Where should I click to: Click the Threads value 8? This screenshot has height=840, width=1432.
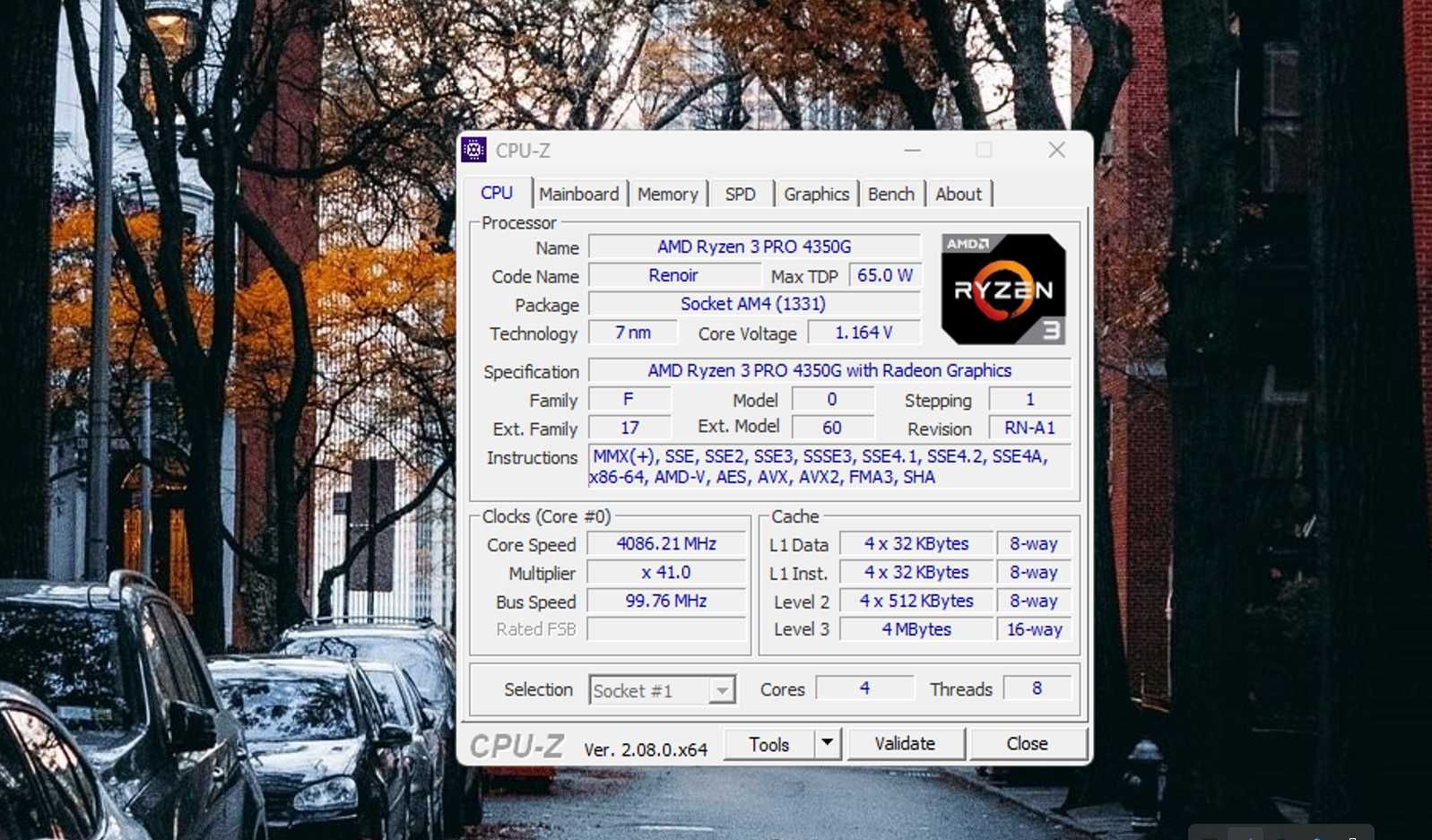[1037, 688]
